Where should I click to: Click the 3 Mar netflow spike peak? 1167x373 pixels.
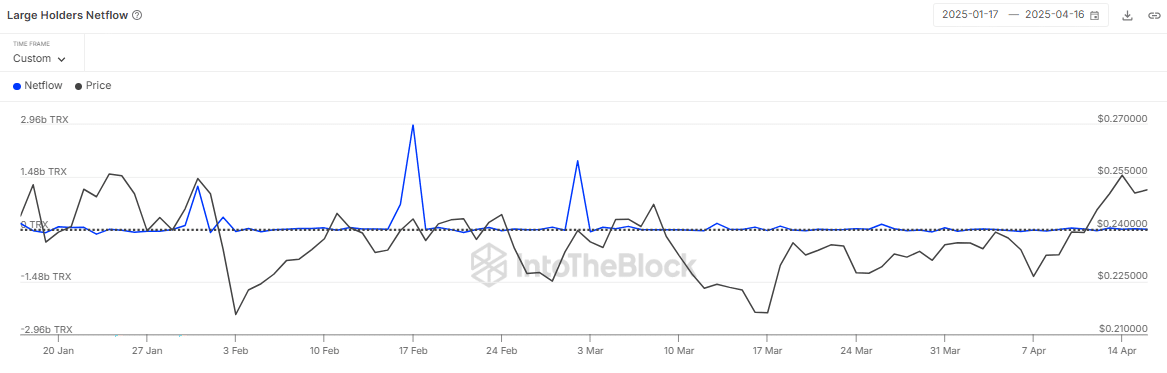(x=578, y=161)
